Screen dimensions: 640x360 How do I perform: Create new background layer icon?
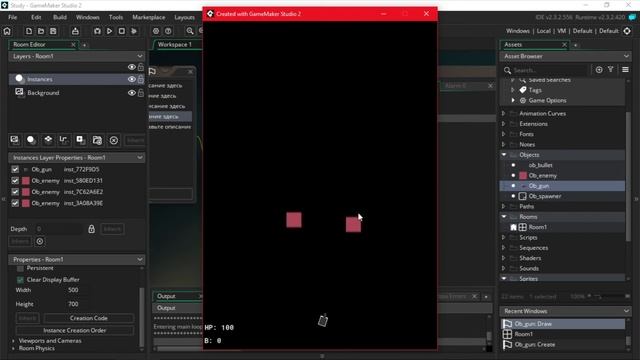[x=15, y=140]
